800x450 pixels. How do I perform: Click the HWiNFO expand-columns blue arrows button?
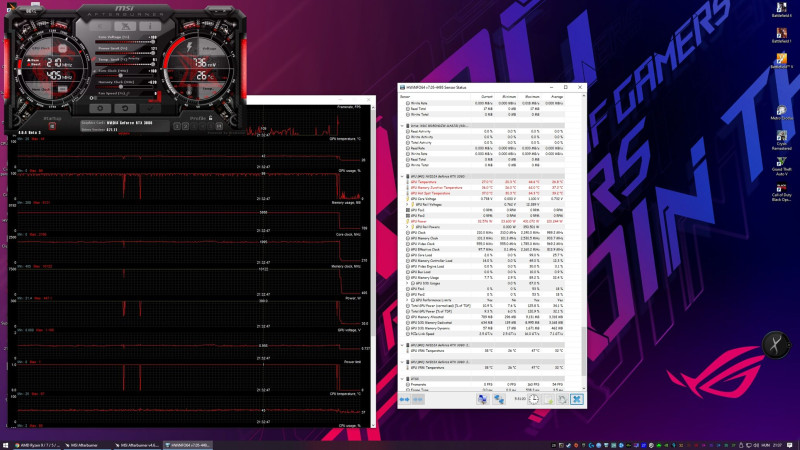pyautogui.click(x=404, y=399)
